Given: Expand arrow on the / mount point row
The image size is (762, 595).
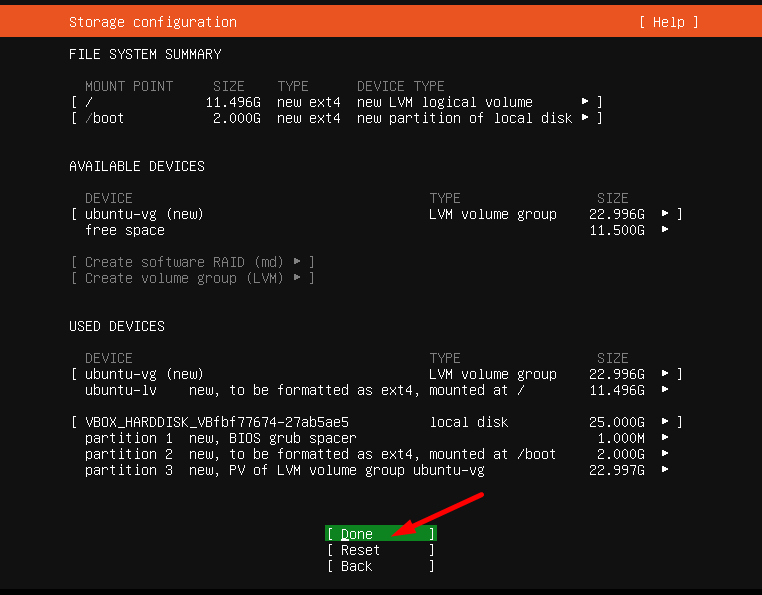Looking at the screenshot, I should (585, 101).
